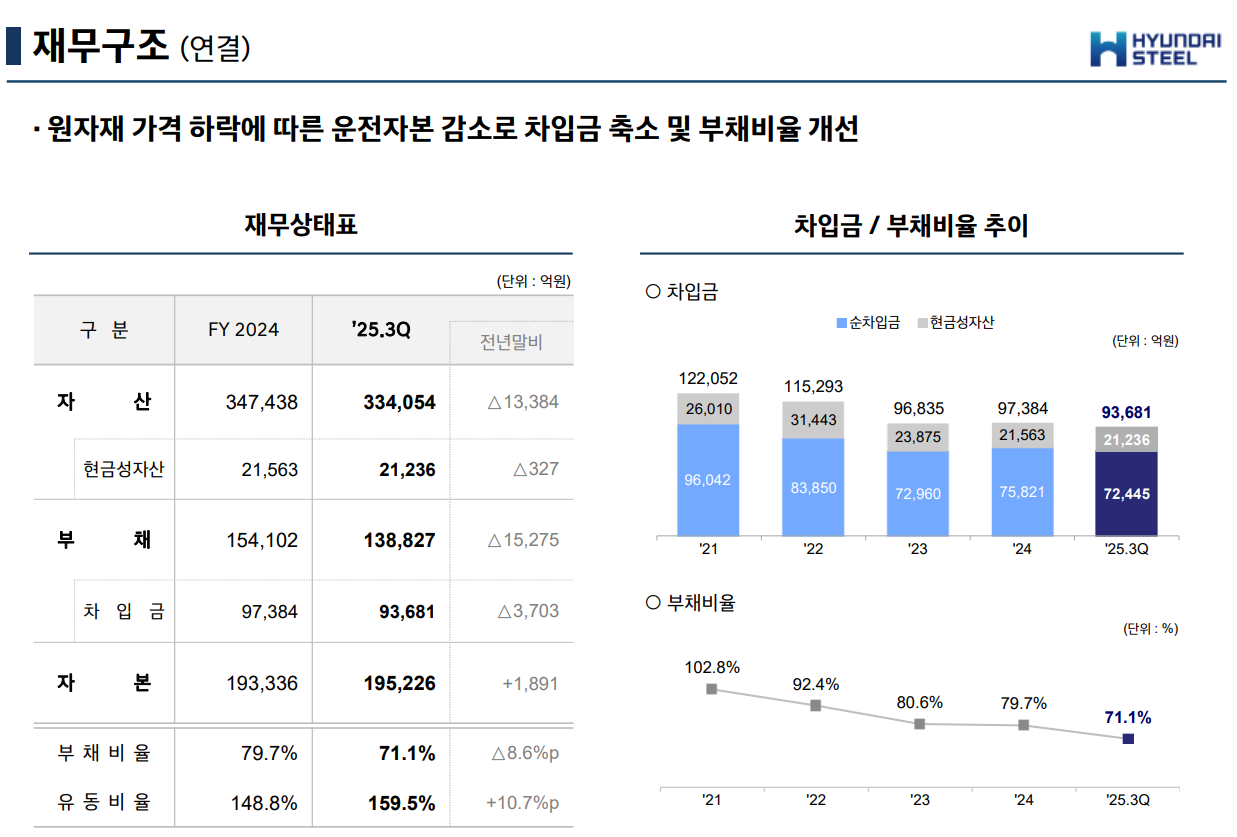Select the dark navy 71.1% marker
Screen dimensions: 1237x837
1128,739
